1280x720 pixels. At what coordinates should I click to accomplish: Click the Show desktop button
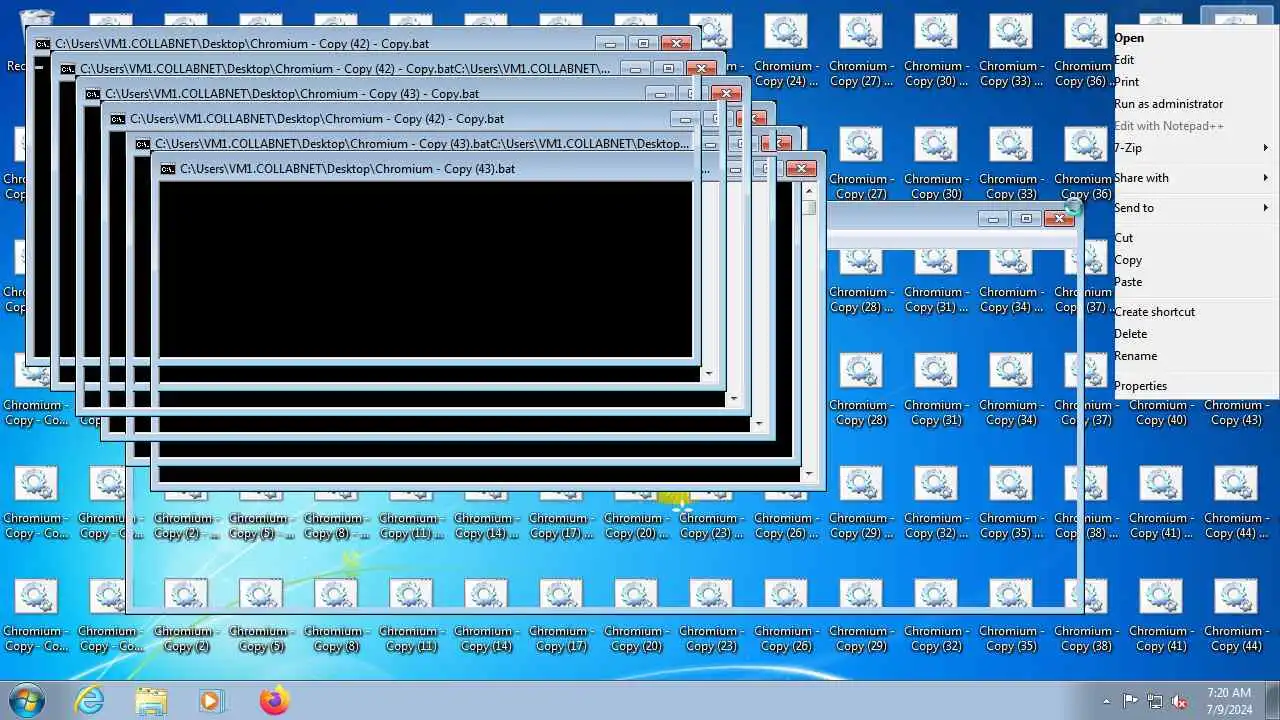point(1273,700)
